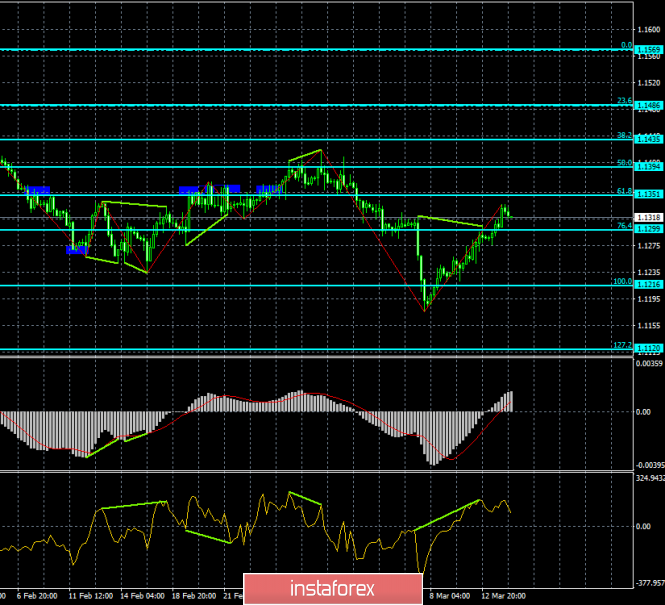Click the MACD scale value -0.00395
The height and width of the screenshot is (605, 665).
[650, 466]
